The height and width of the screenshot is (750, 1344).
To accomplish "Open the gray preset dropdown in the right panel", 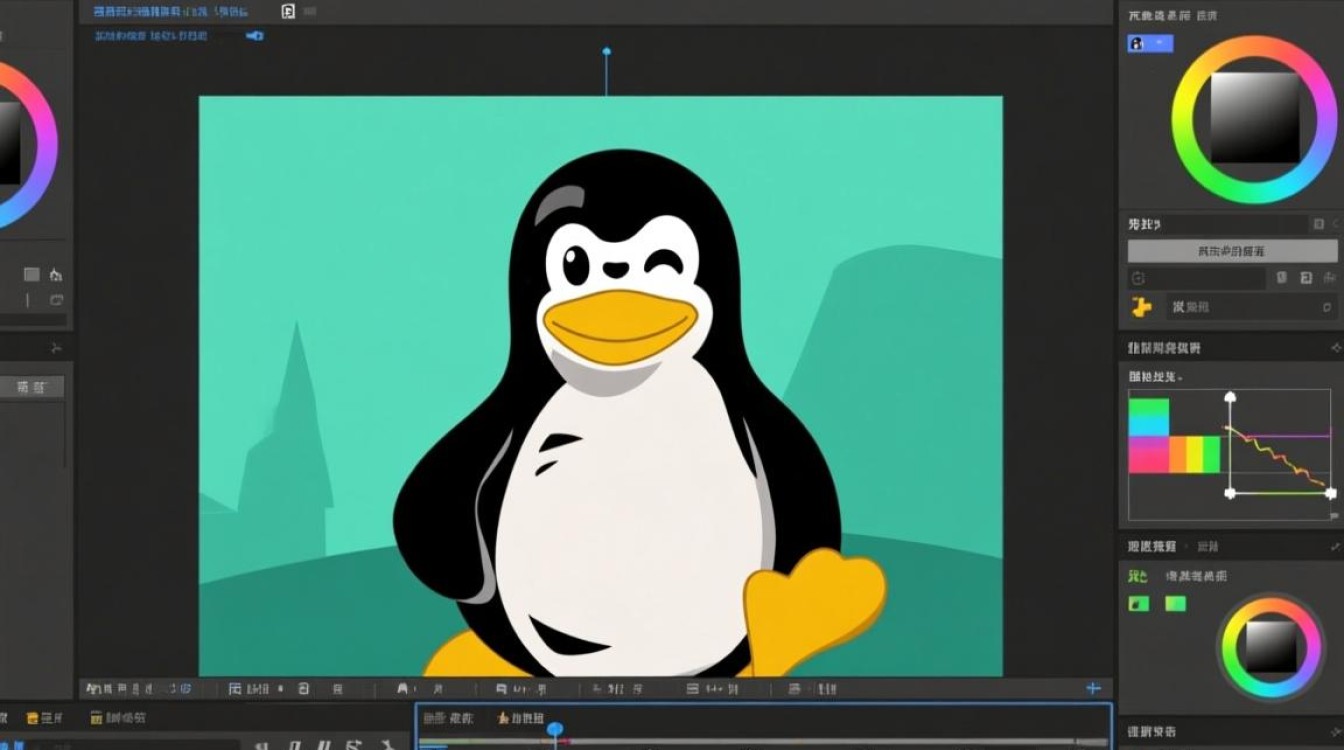I will click(1232, 250).
